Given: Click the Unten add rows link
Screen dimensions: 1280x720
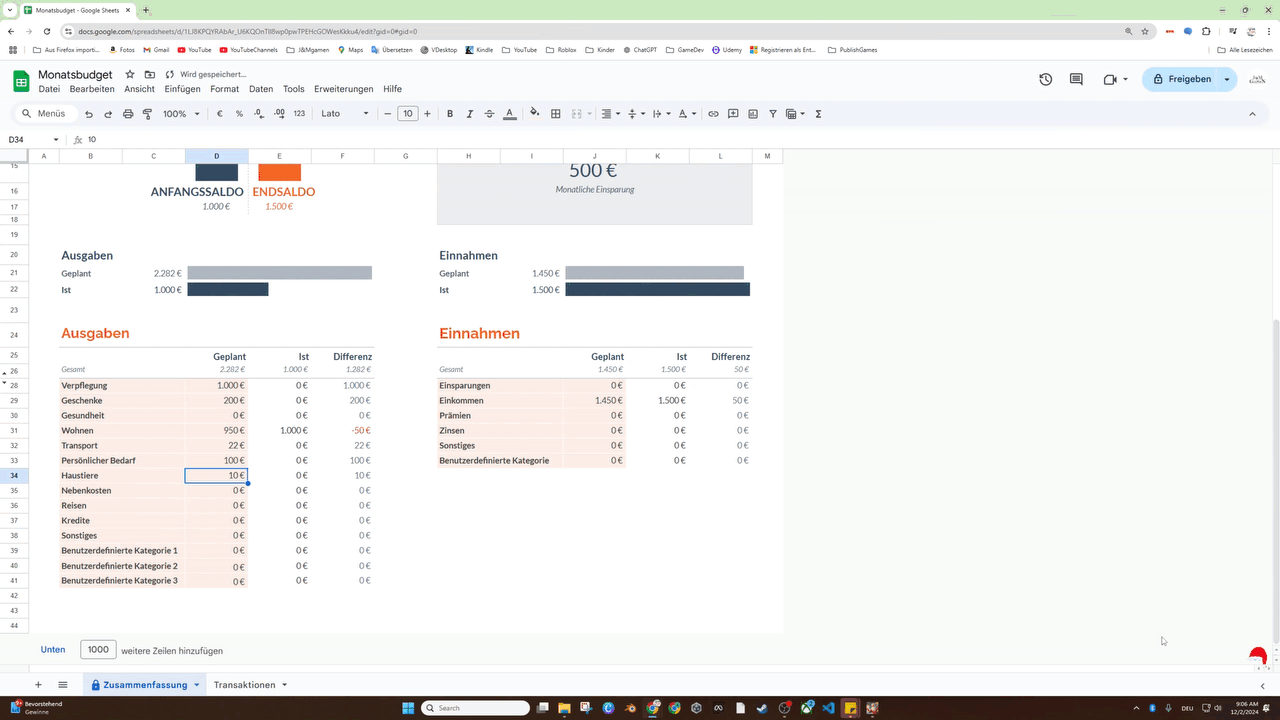Looking at the screenshot, I should pyautogui.click(x=53, y=650).
